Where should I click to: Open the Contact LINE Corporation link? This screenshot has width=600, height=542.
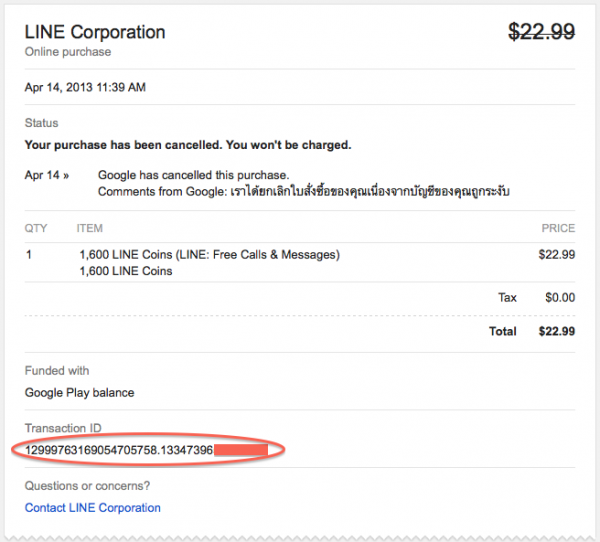point(92,507)
